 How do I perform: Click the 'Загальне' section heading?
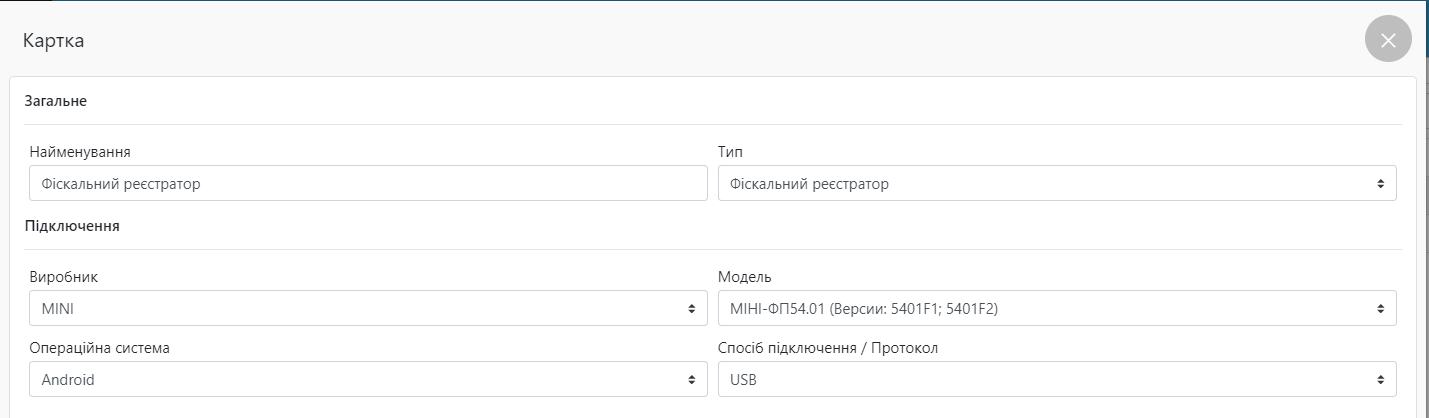tap(55, 101)
